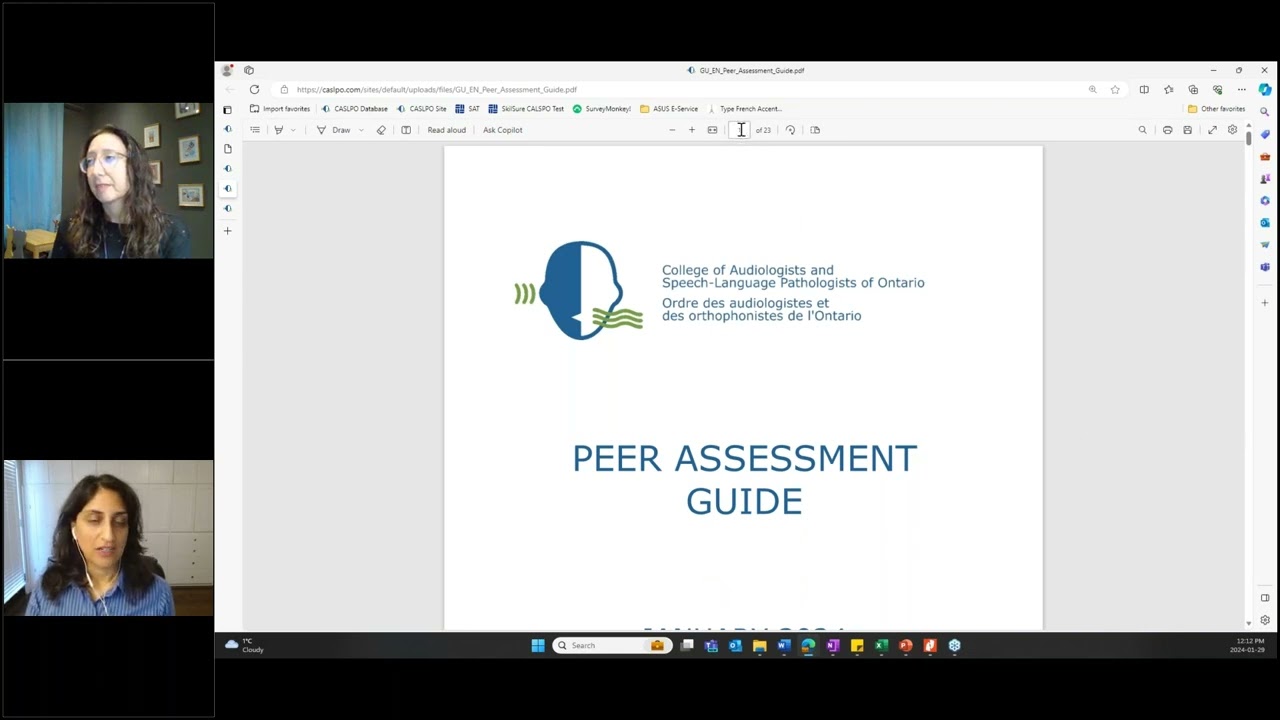Refresh the page in Edge
1280x720 pixels.
pyautogui.click(x=254, y=89)
